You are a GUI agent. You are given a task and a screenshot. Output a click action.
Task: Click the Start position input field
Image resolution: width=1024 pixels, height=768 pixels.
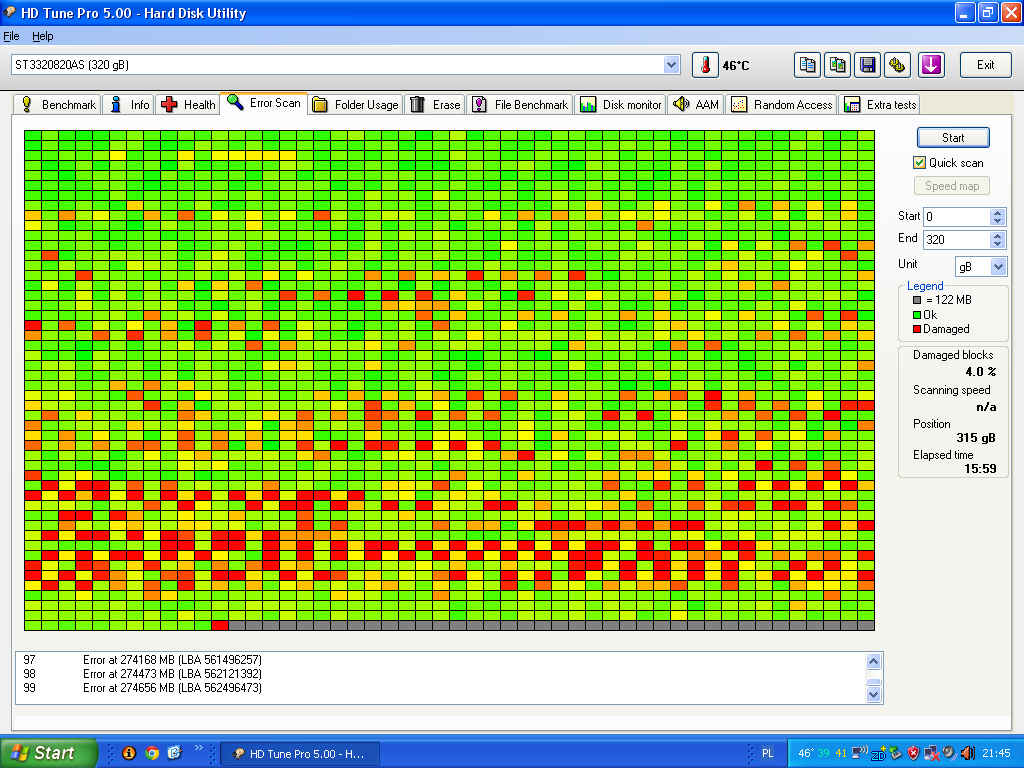[x=956, y=216]
